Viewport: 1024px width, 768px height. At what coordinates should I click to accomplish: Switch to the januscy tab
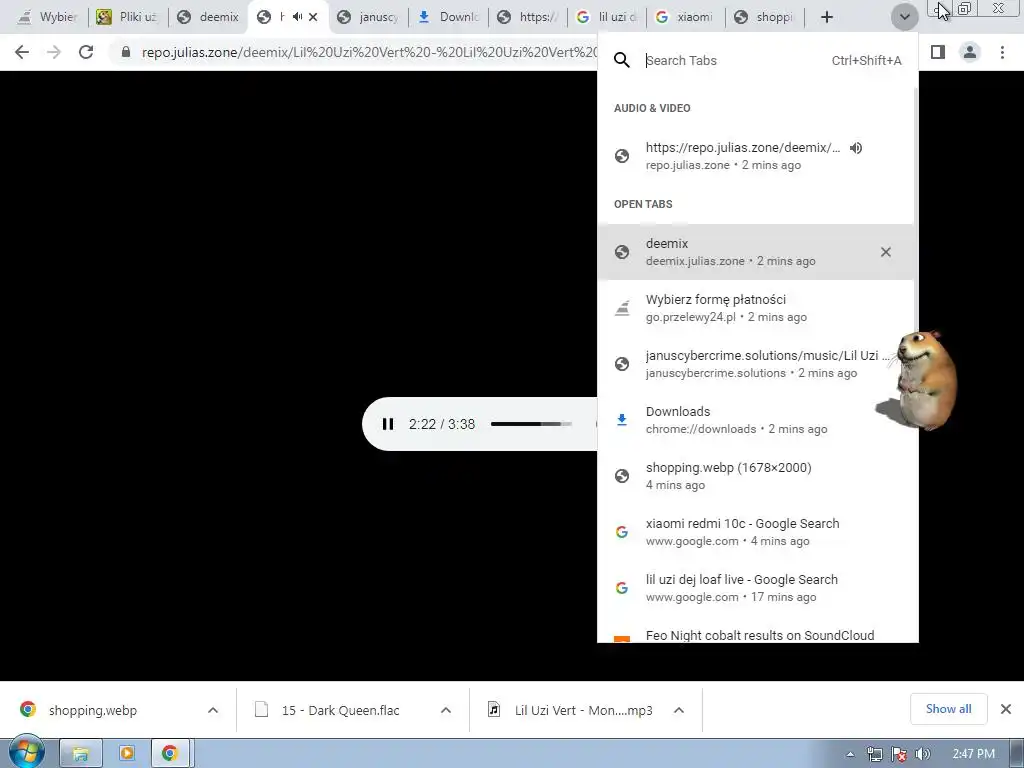tap(368, 17)
